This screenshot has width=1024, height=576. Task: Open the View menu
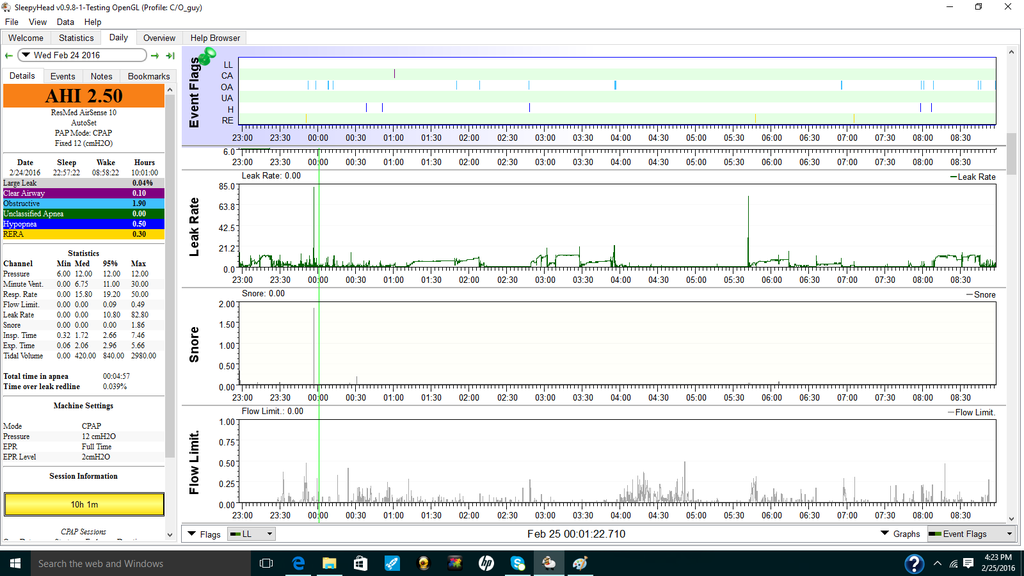37,22
